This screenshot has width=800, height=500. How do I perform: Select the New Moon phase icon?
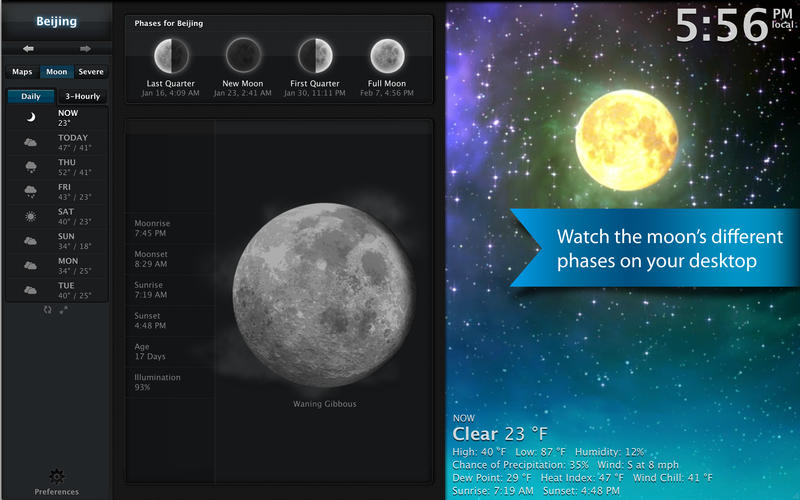click(x=242, y=55)
